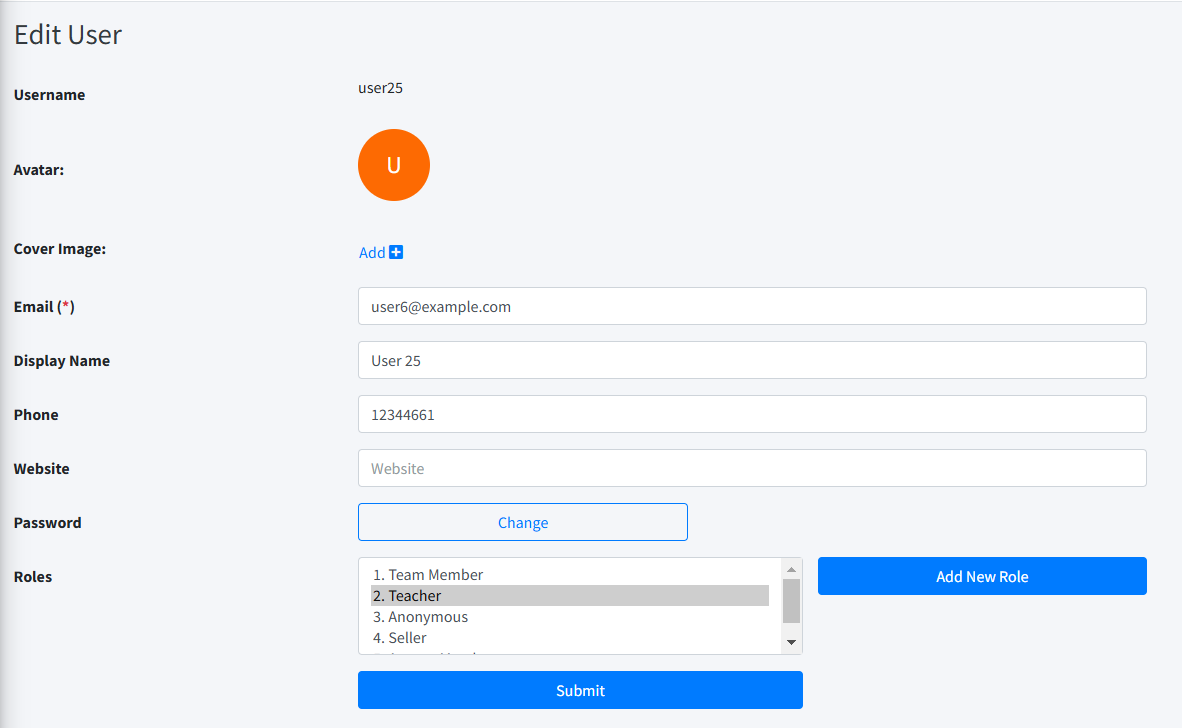Select Team Member in Roles list
1182x728 pixels.
(x=428, y=575)
